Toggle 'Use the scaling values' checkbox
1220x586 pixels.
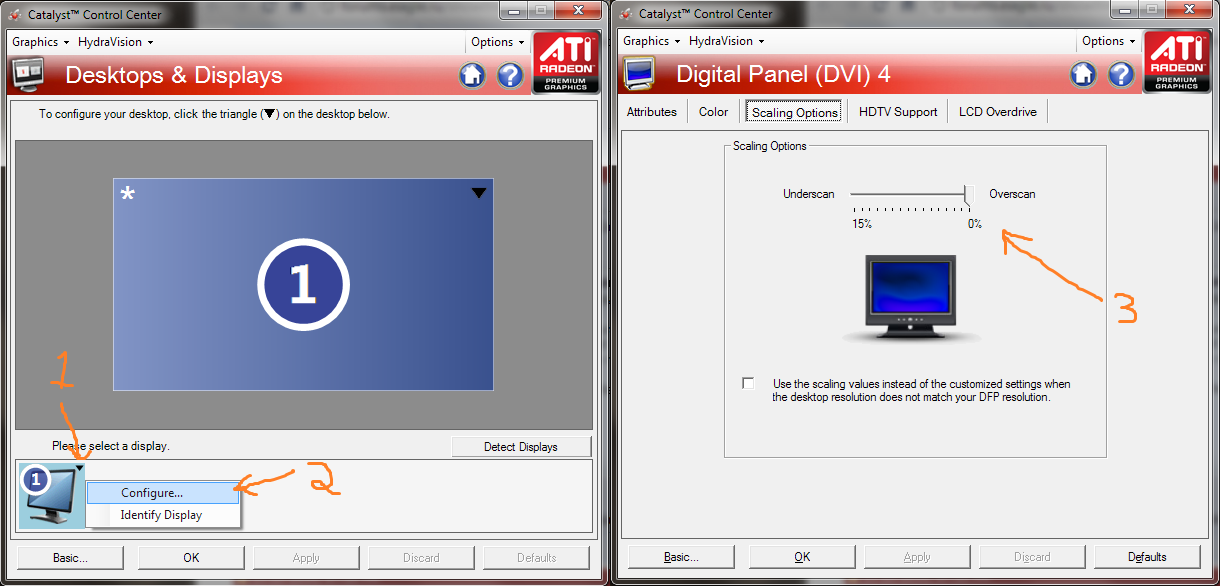click(748, 384)
